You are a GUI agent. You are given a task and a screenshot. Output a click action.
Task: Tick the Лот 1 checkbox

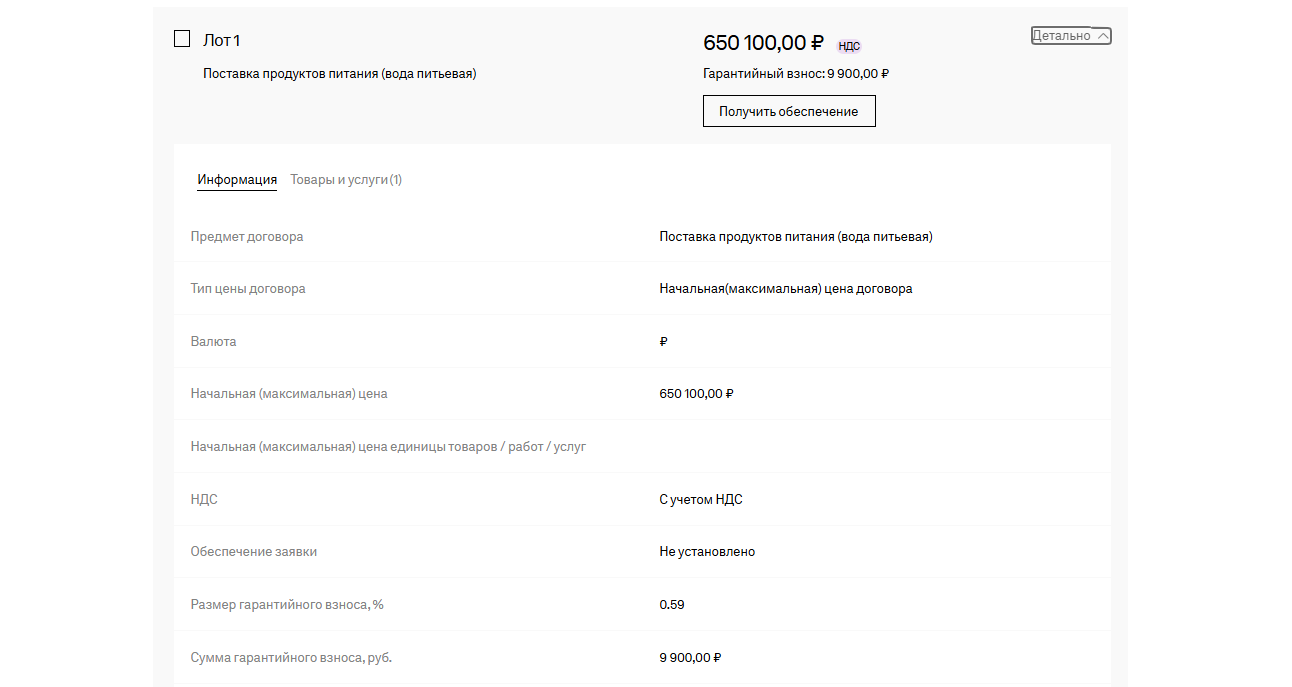click(182, 39)
